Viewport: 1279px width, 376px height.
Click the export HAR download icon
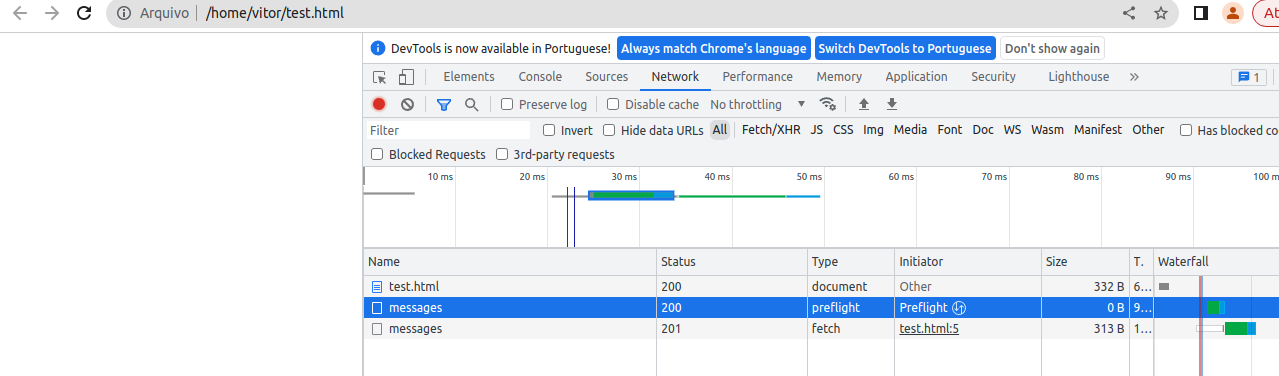pyautogui.click(x=892, y=104)
